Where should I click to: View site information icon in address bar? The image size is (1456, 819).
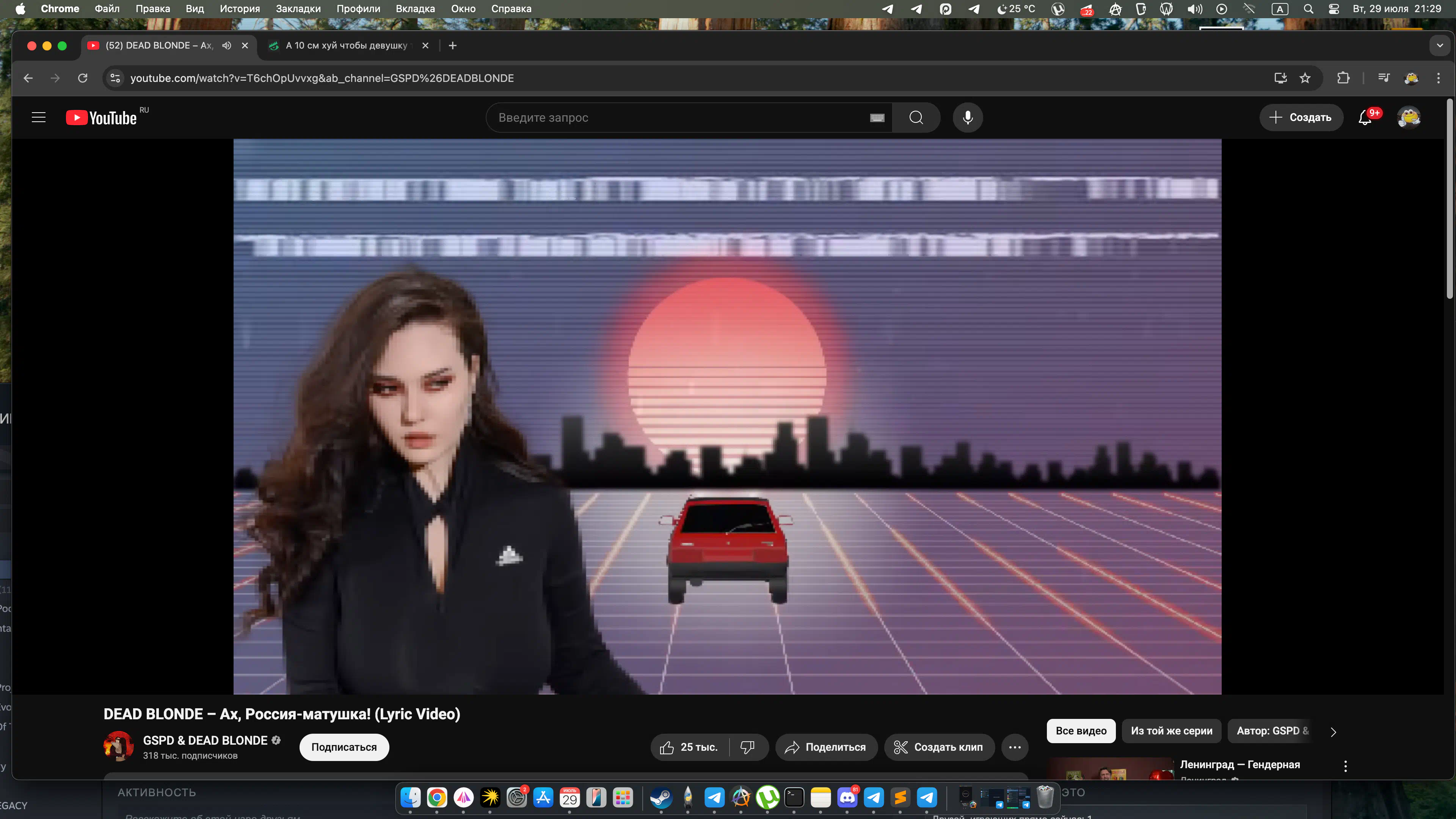tap(115, 78)
